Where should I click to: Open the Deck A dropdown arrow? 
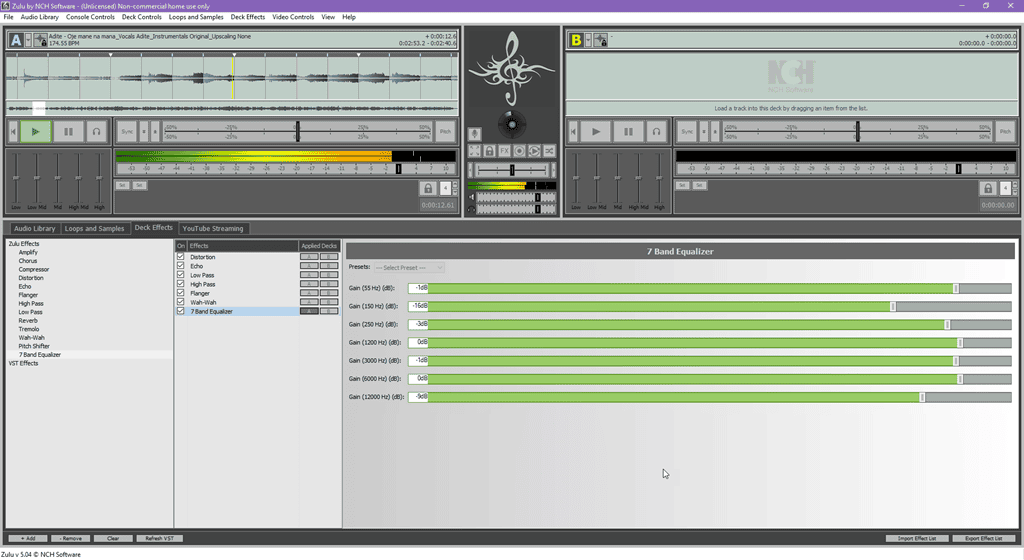click(x=28, y=40)
